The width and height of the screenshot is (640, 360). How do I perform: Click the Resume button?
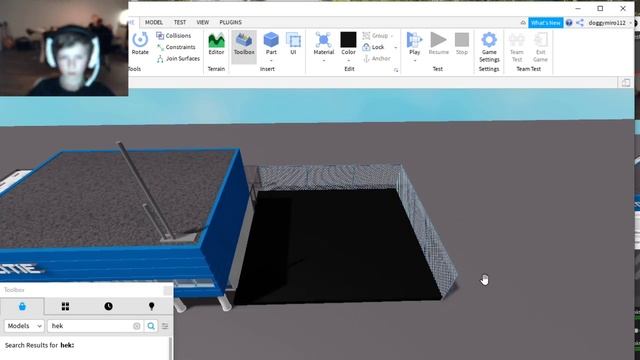(x=439, y=44)
